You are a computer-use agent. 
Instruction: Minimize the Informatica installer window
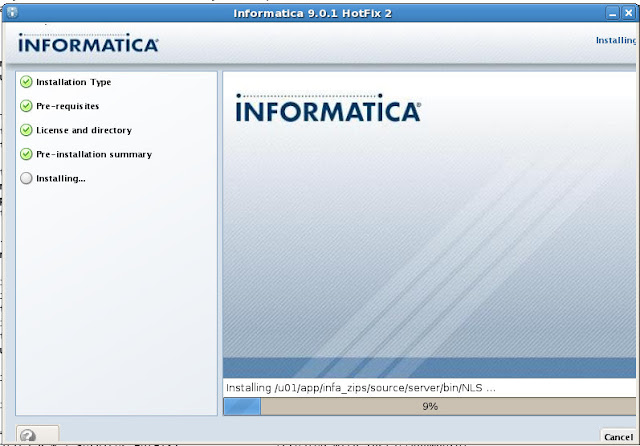[x=610, y=13]
